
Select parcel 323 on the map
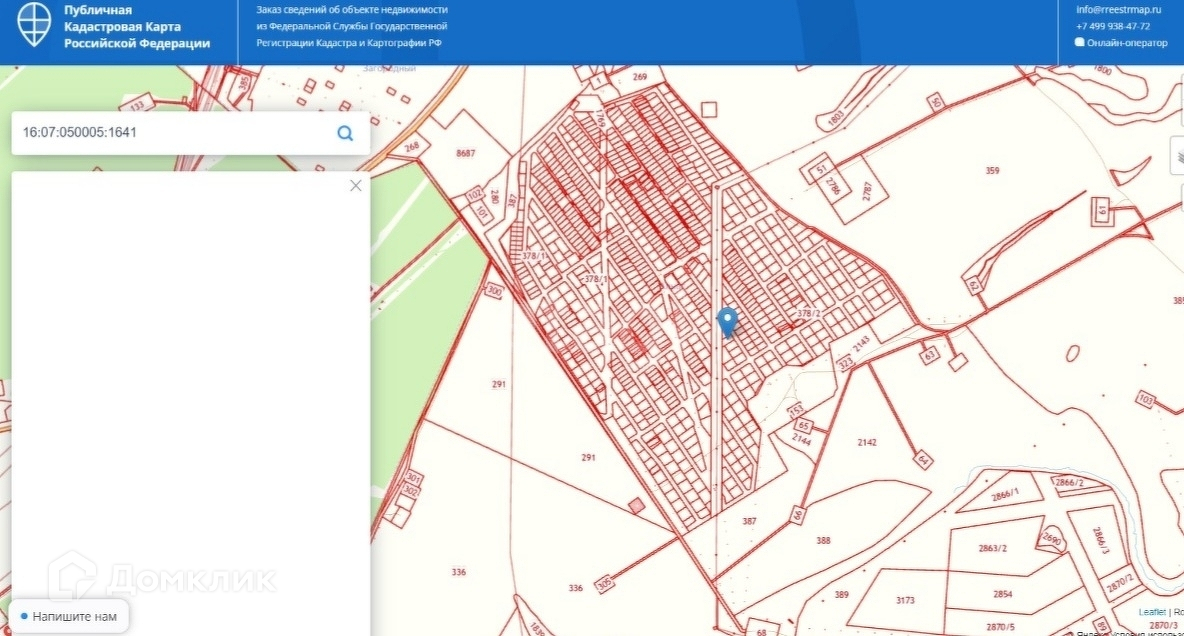tap(846, 363)
